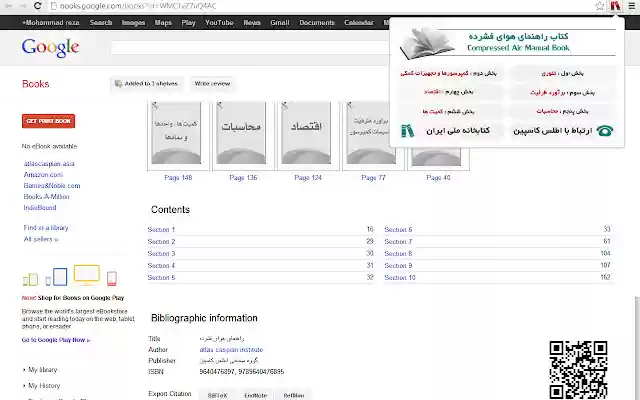Open Maps in the Google bar
The image size is (640, 400).
coord(163,23)
